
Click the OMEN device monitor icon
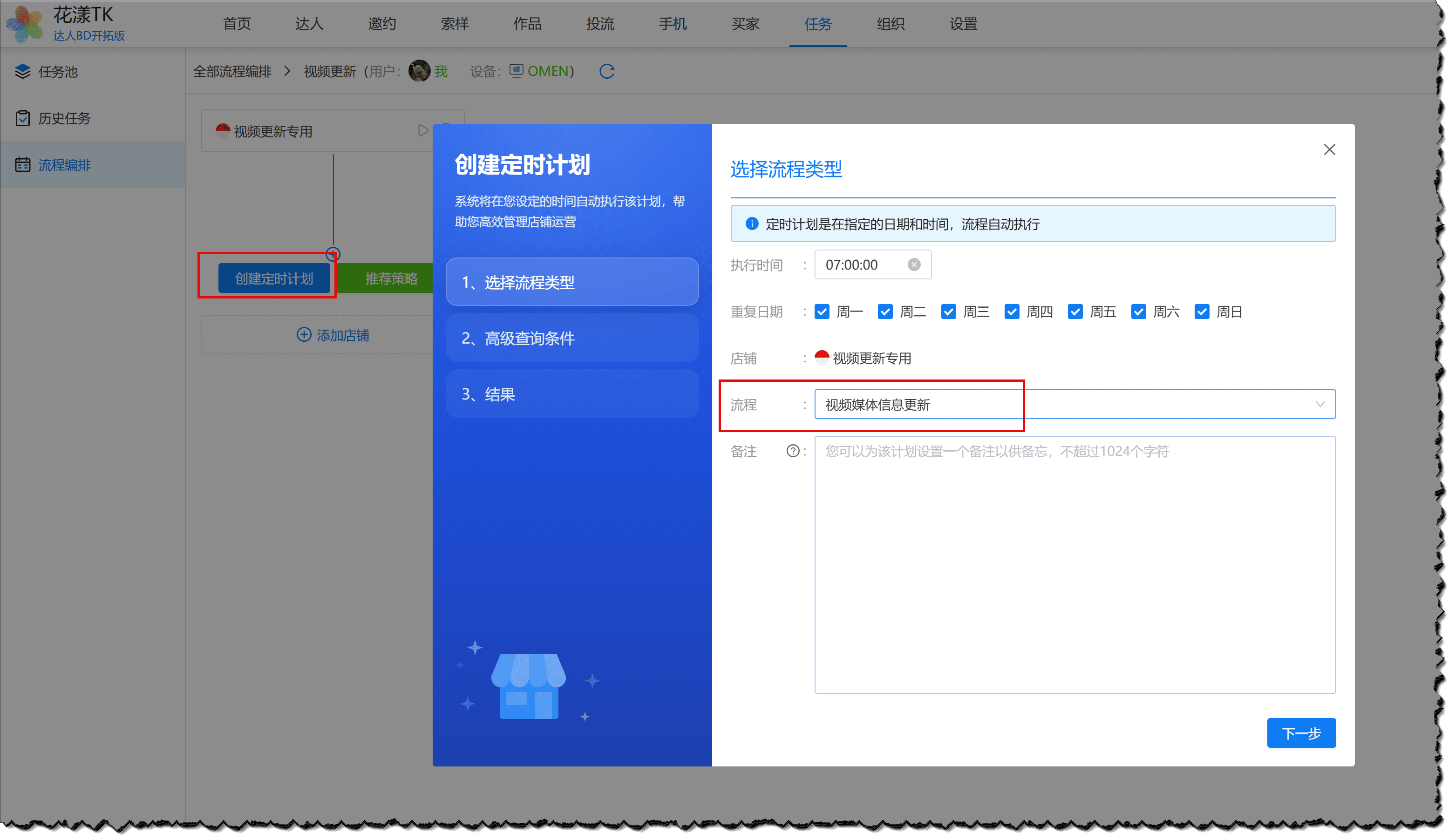point(517,70)
